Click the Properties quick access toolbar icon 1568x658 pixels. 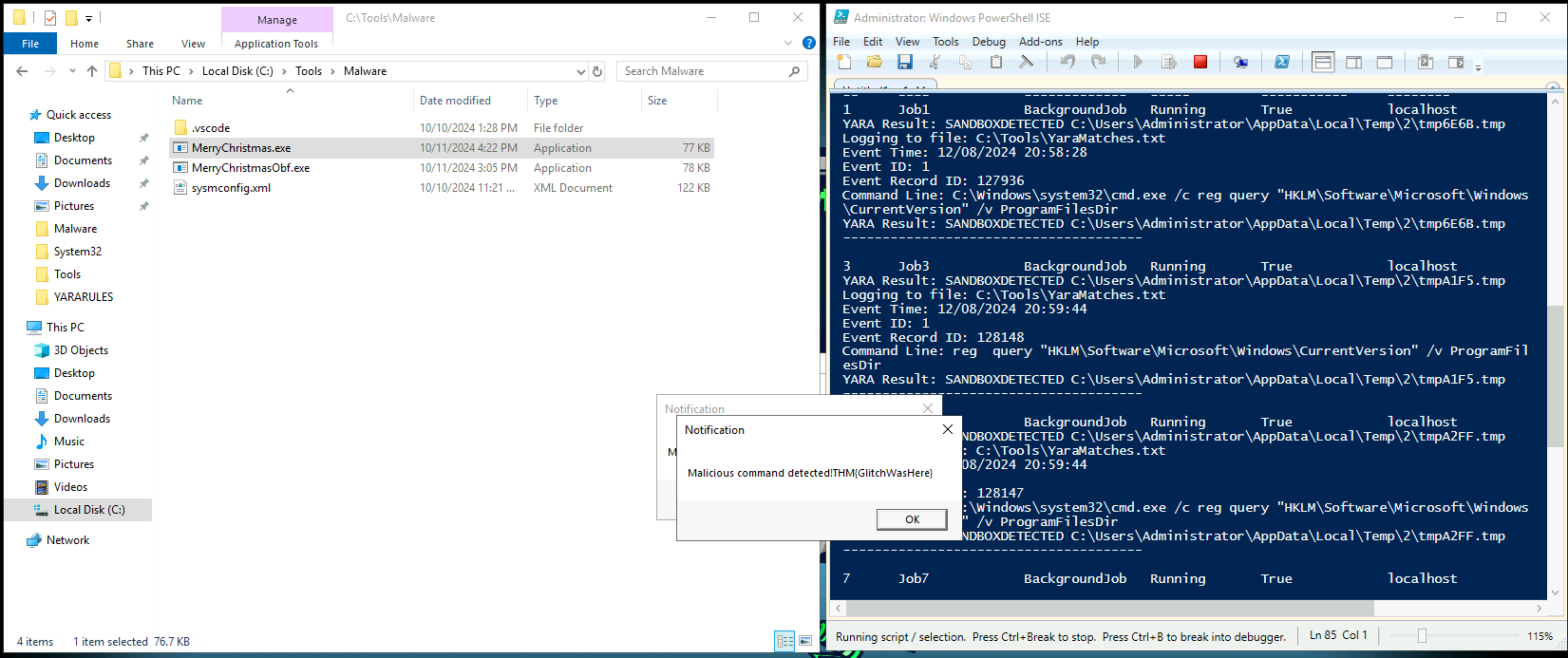coord(50,18)
